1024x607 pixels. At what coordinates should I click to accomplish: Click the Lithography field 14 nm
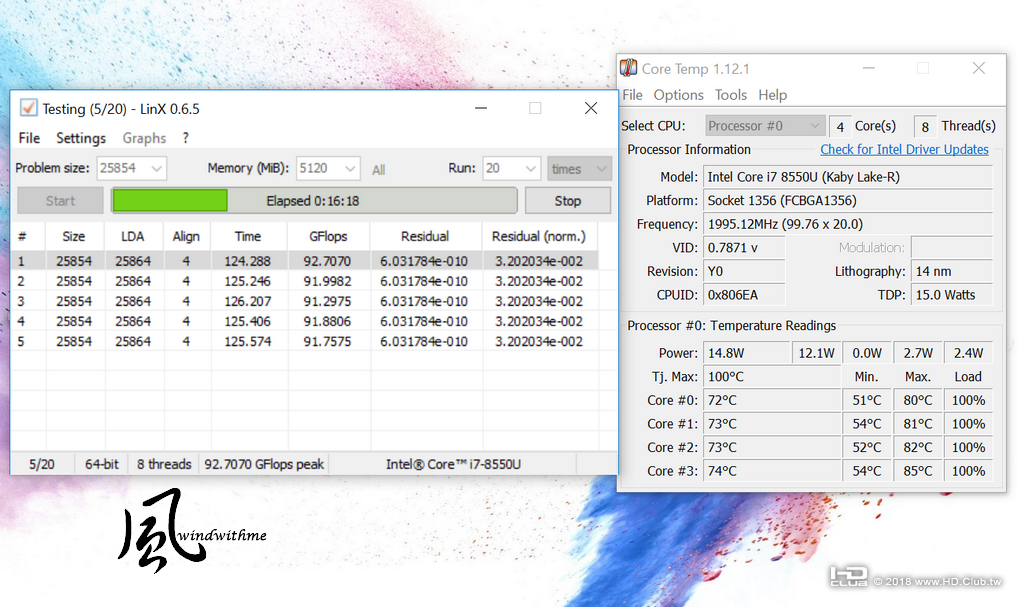(x=952, y=271)
